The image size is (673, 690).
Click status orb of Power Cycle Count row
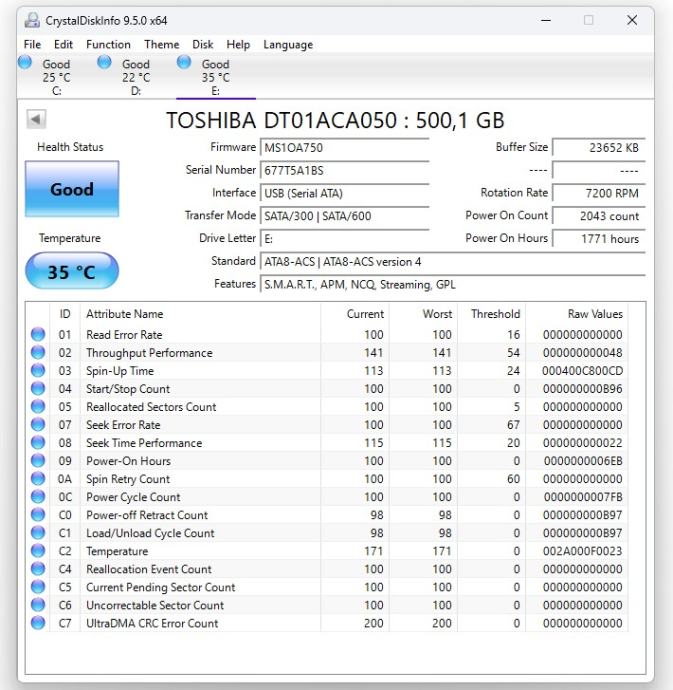click(38, 497)
